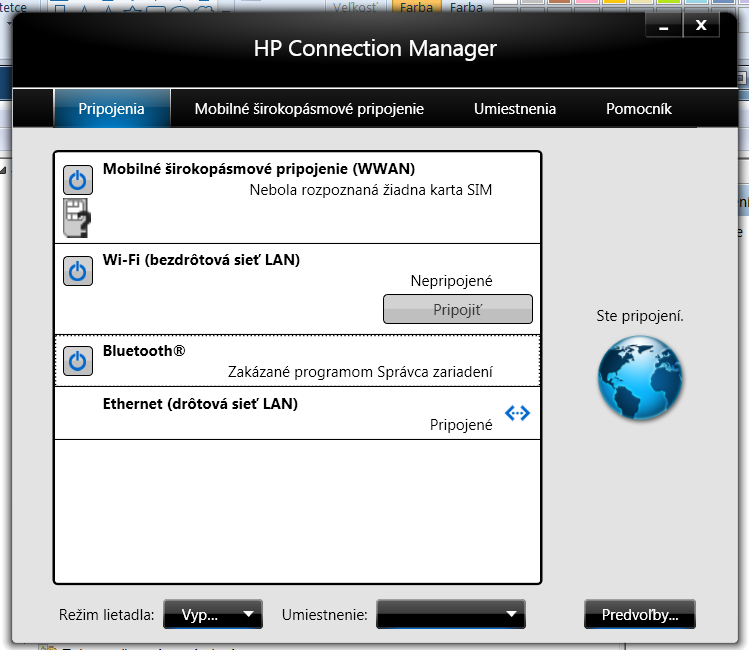The height and width of the screenshot is (650, 749).
Task: Select the Bluetooth® row heading
Action: point(144,351)
